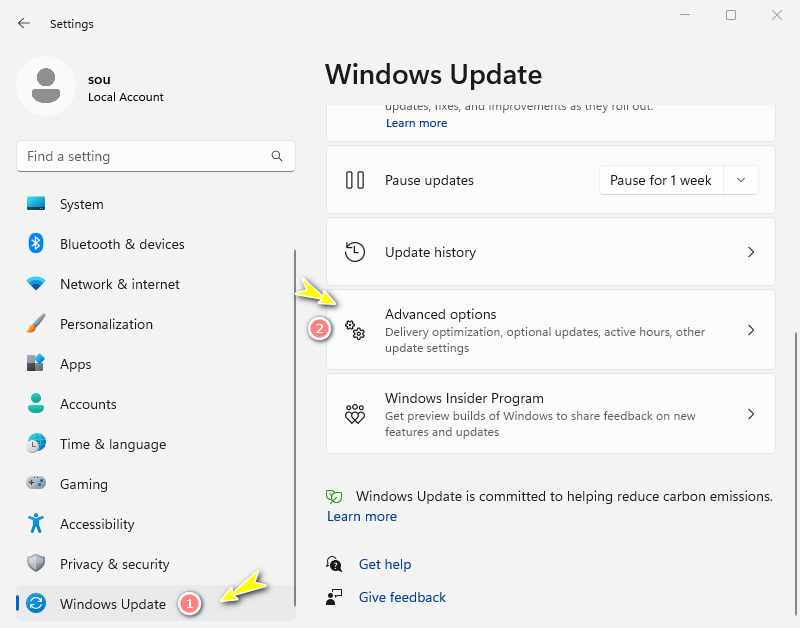
Task: Click the Time & language globe icon
Action: [36, 443]
